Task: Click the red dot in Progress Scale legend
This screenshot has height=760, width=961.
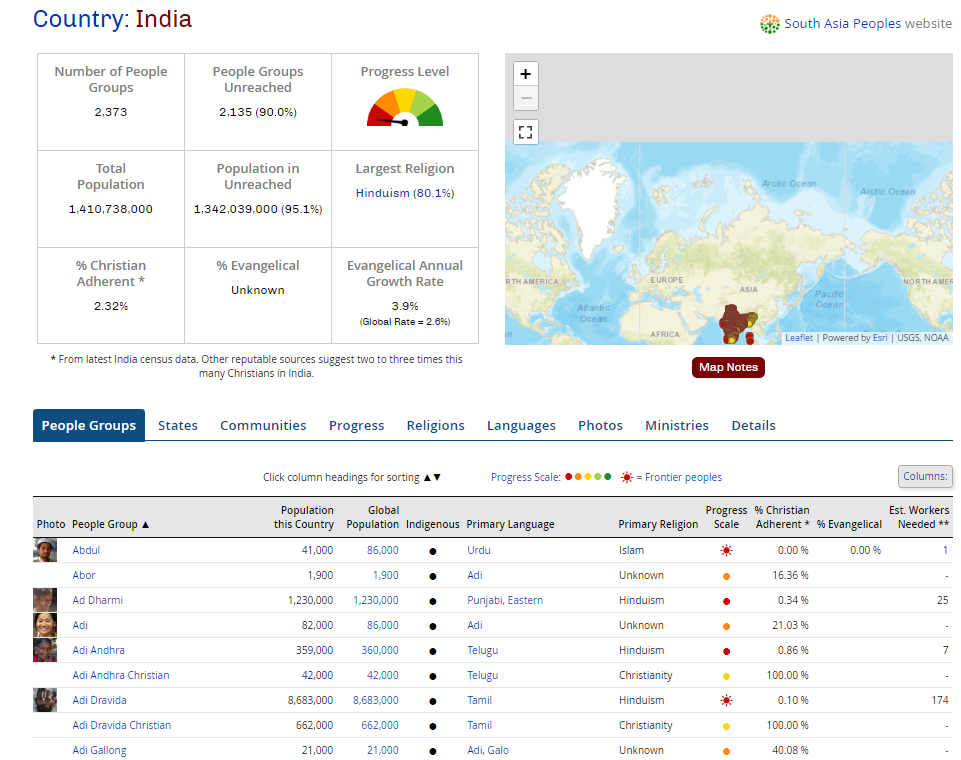Action: (x=569, y=477)
